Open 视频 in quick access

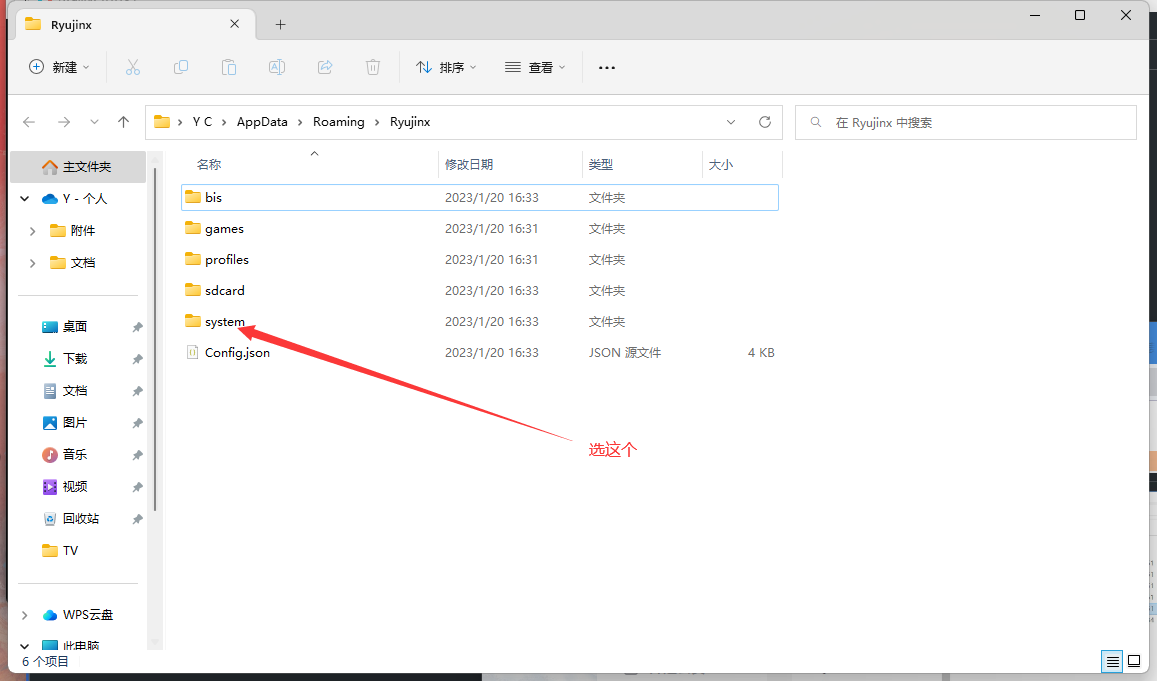click(x=75, y=487)
